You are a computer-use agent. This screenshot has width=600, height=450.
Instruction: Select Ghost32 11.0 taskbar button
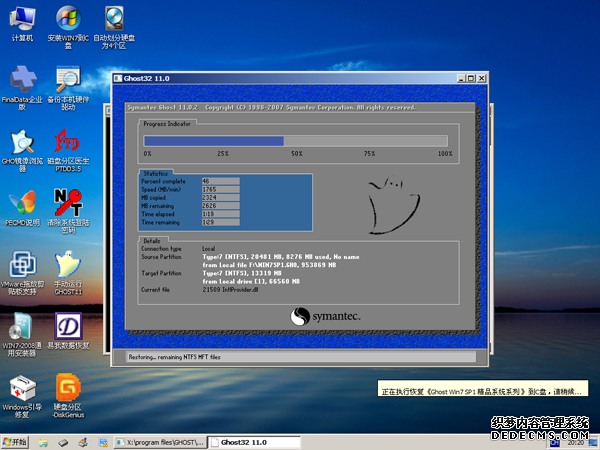point(254,442)
